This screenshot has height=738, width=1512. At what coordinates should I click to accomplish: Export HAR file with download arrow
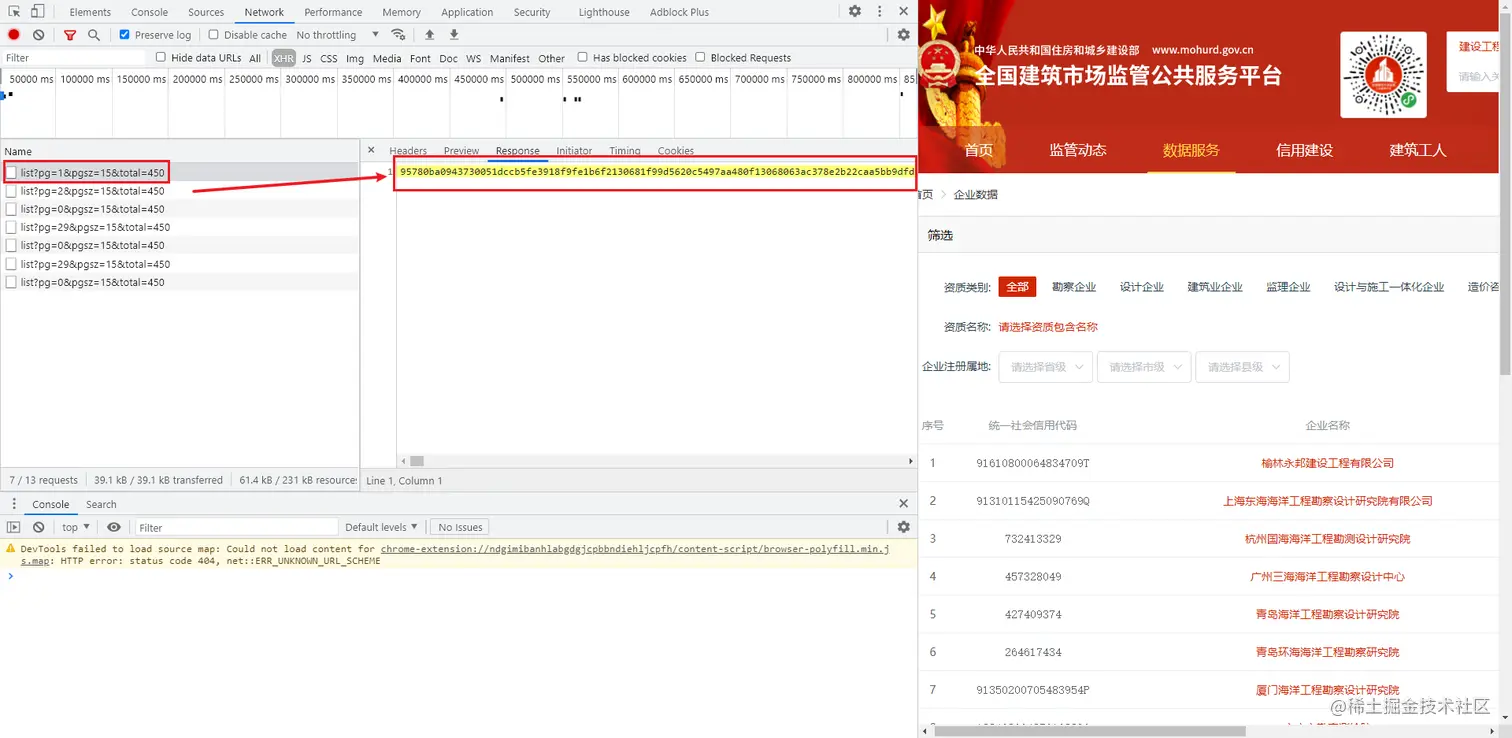pos(454,34)
